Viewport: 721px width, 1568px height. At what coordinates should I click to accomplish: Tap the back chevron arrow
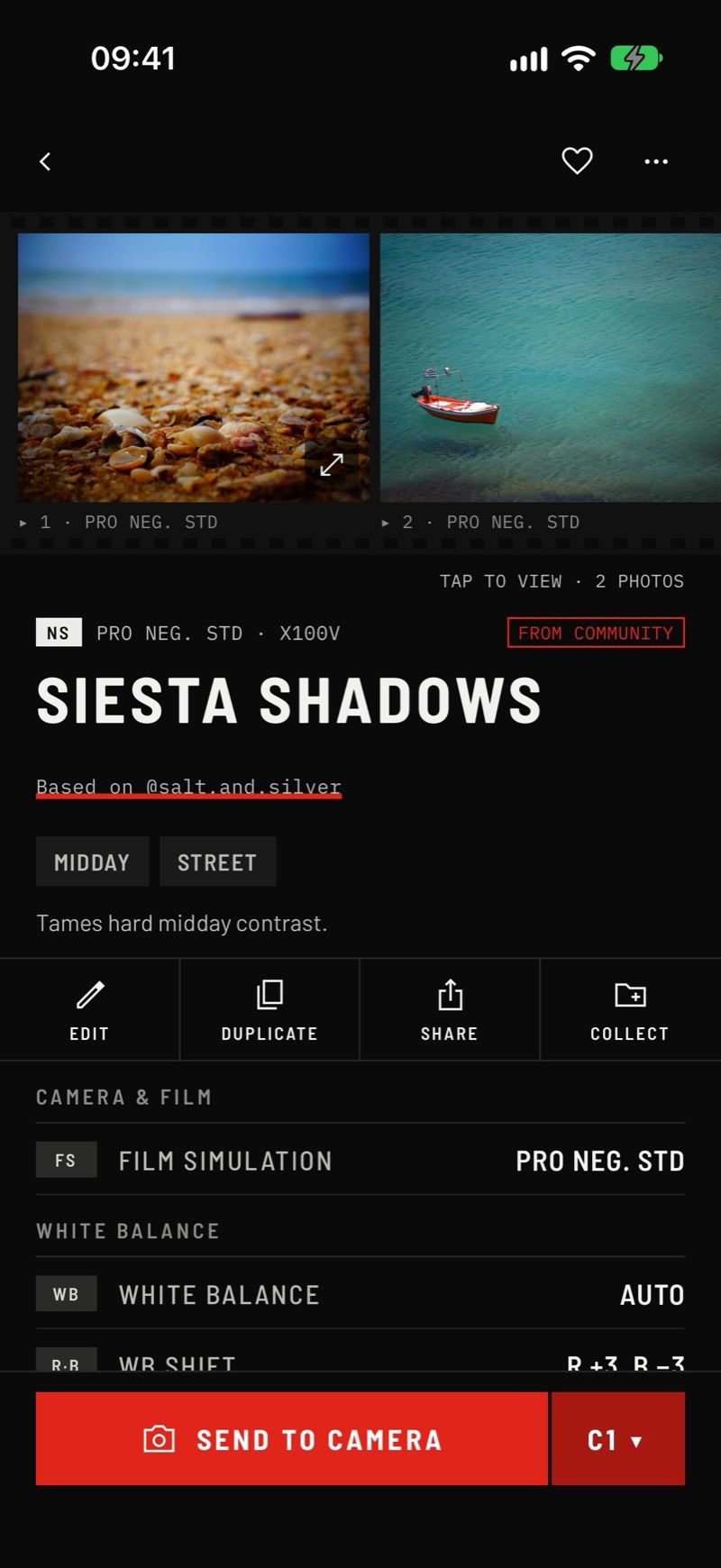pyautogui.click(x=45, y=161)
